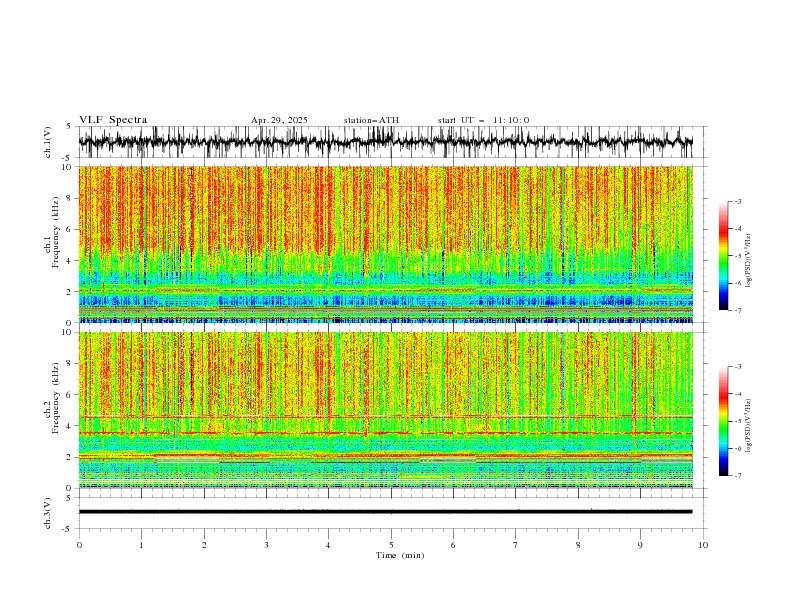This screenshot has width=792, height=612.
Task: Click the ch.1 spectrogram color bar
Action: (724, 256)
